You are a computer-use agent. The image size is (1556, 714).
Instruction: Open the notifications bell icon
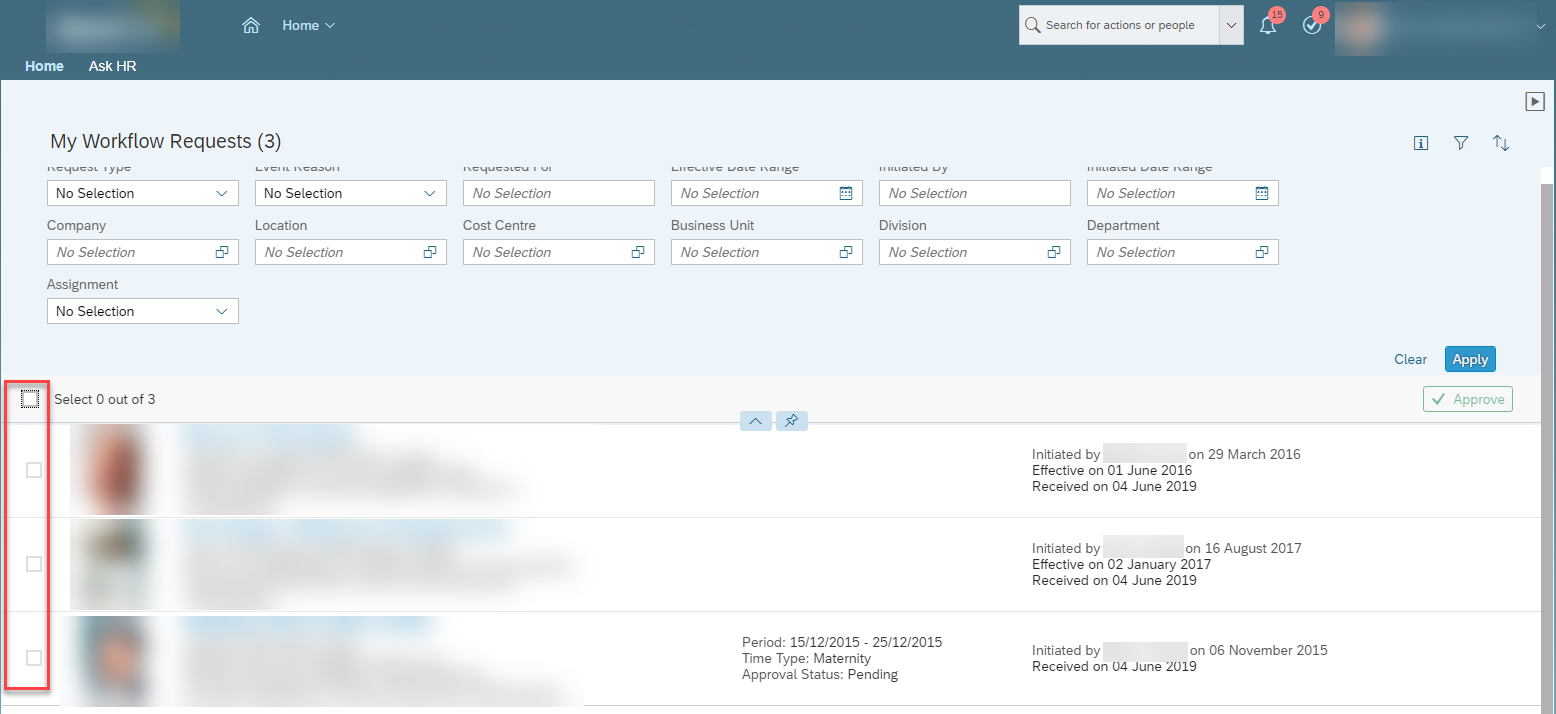[1268, 26]
